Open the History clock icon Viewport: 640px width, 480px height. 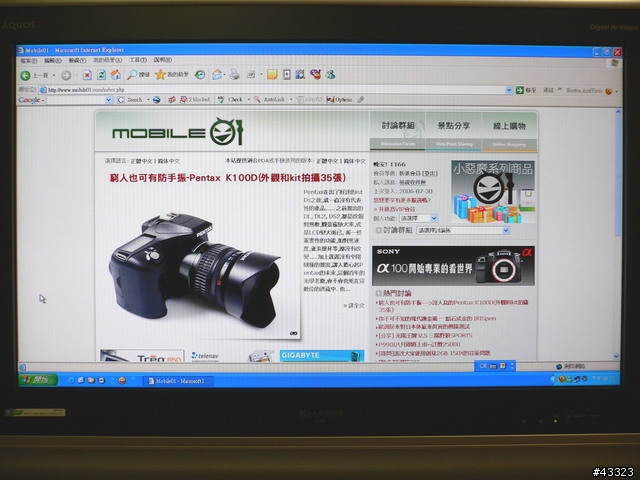coord(200,74)
